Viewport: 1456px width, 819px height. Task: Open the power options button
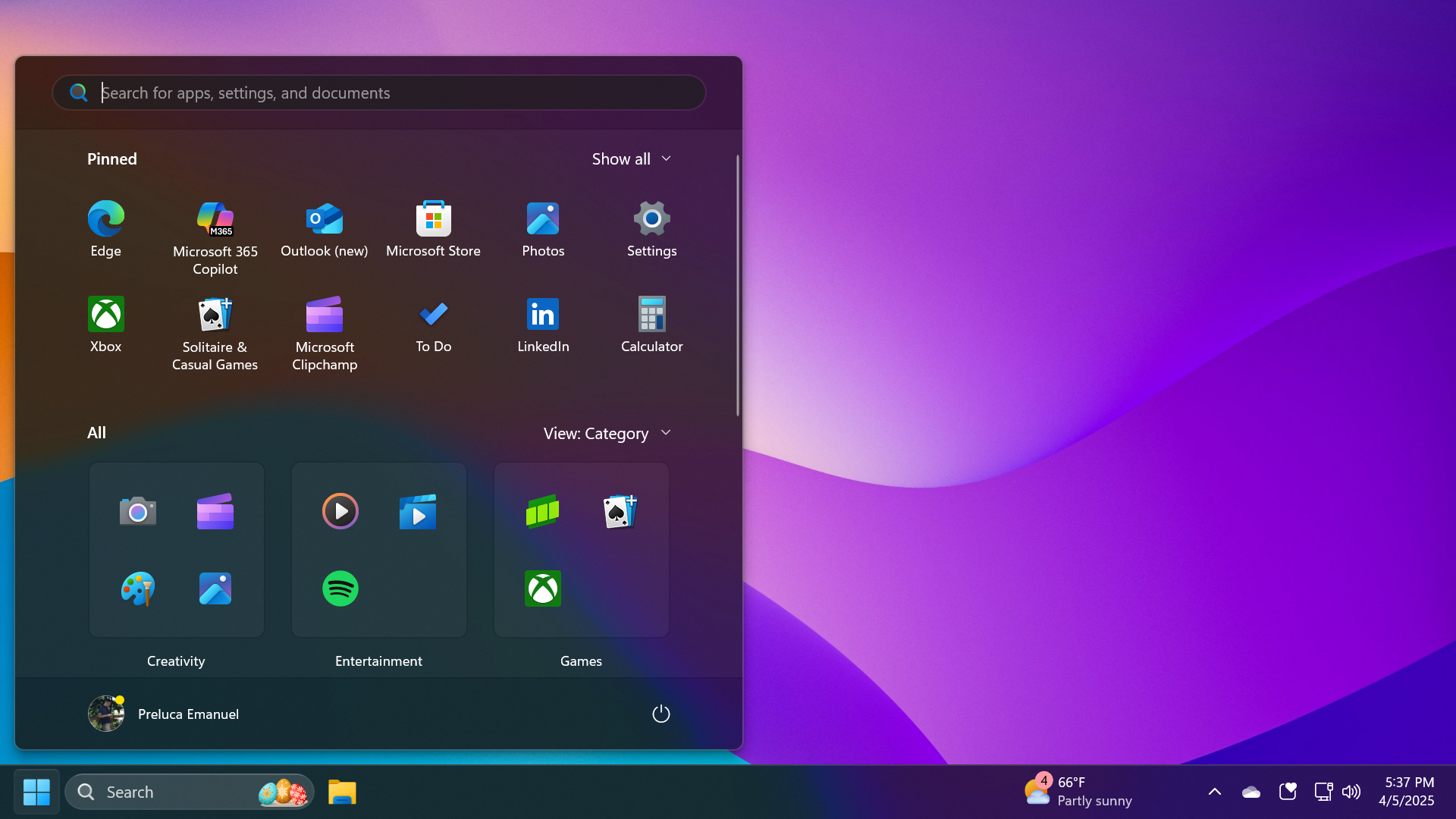coord(660,714)
